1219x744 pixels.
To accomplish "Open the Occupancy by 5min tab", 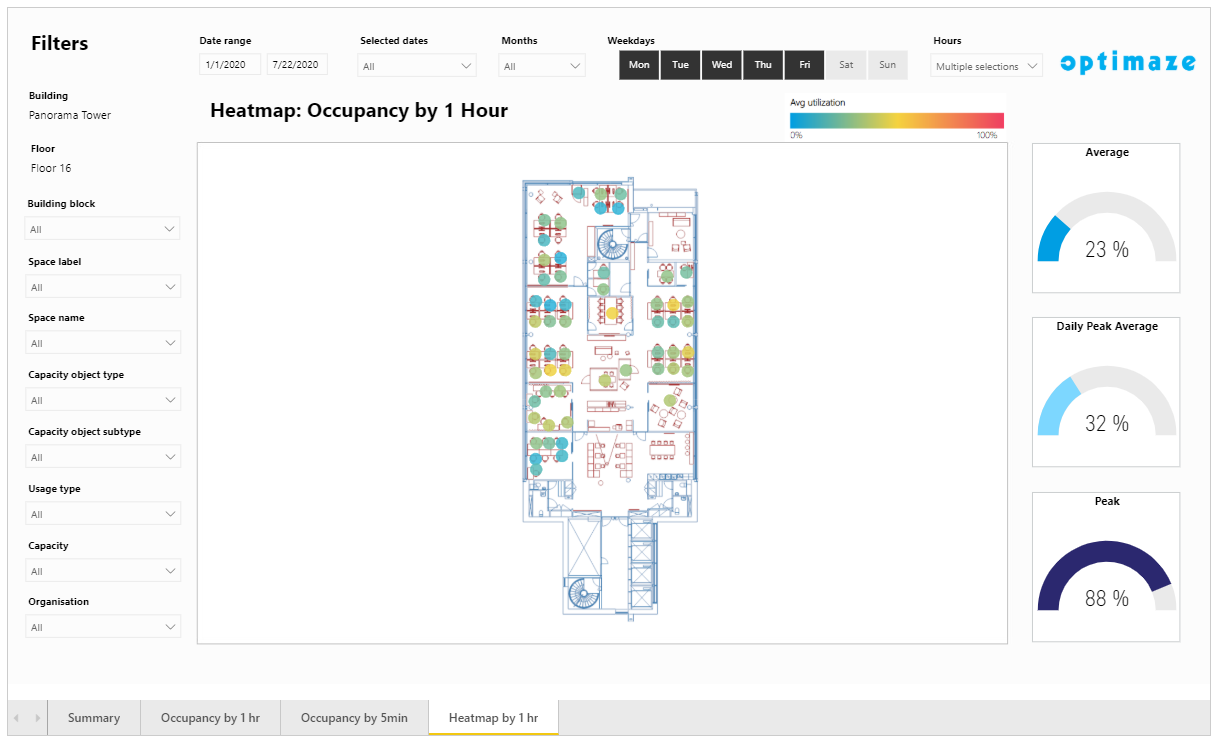I will [x=354, y=718].
